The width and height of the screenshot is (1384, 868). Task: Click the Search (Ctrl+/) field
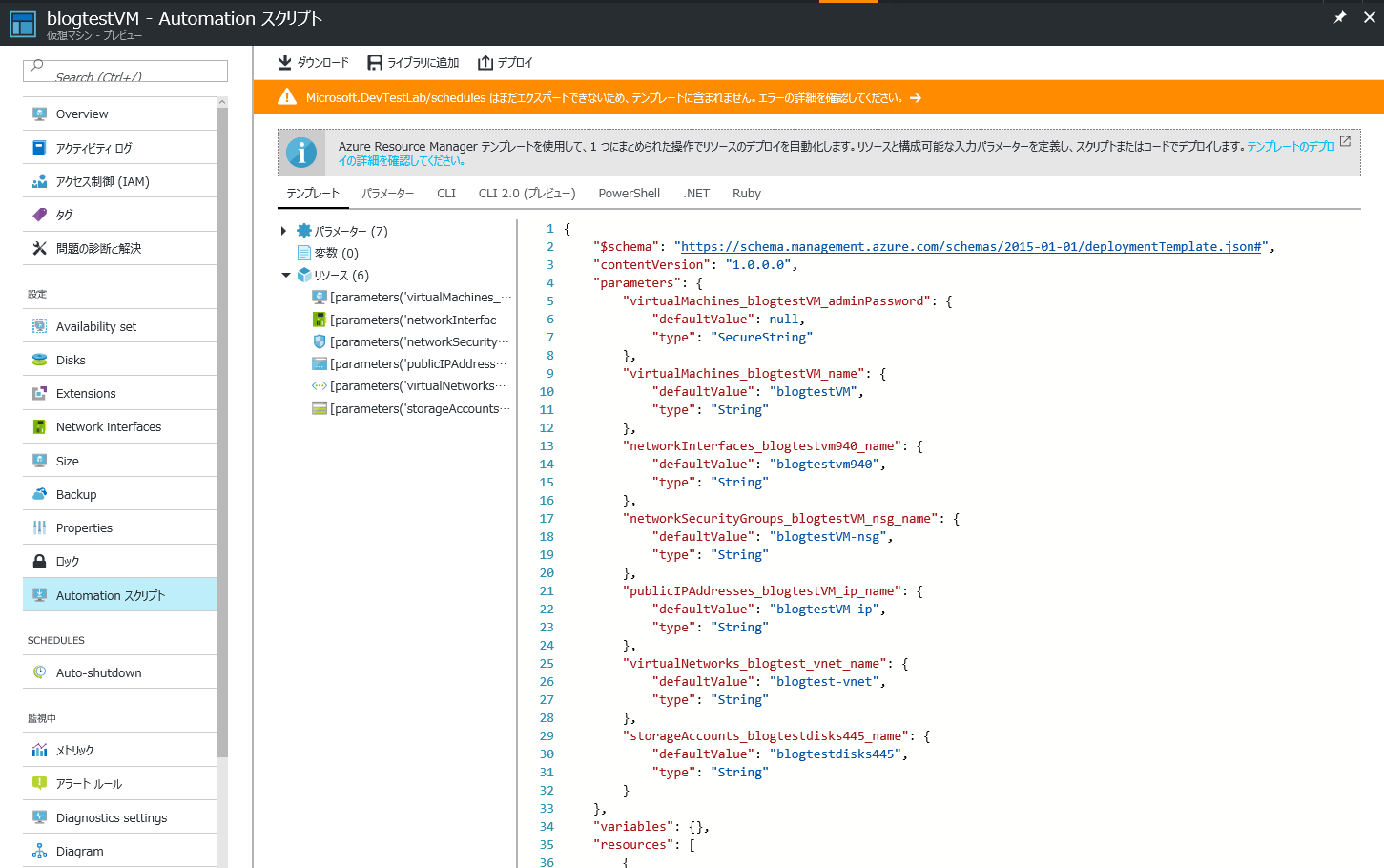coord(125,72)
